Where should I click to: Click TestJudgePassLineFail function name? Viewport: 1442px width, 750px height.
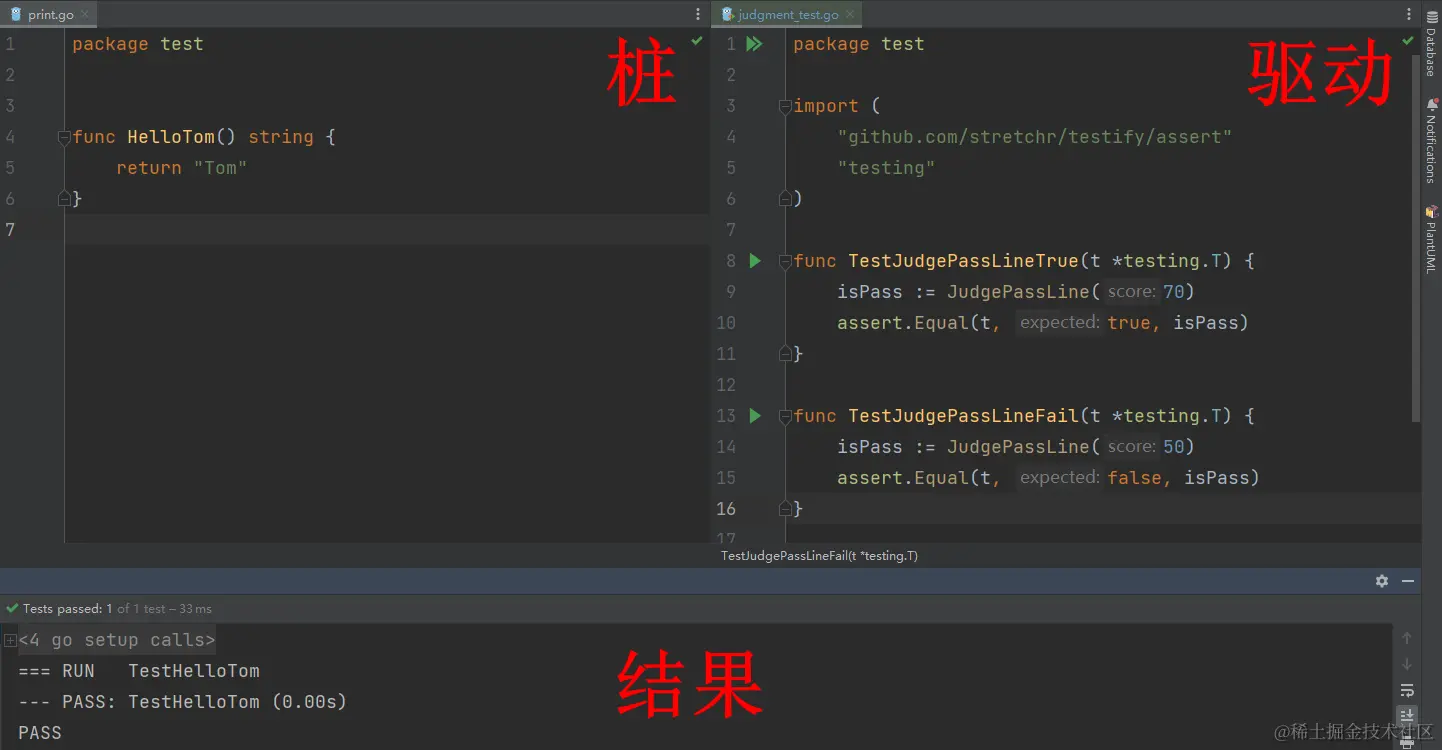coord(964,416)
